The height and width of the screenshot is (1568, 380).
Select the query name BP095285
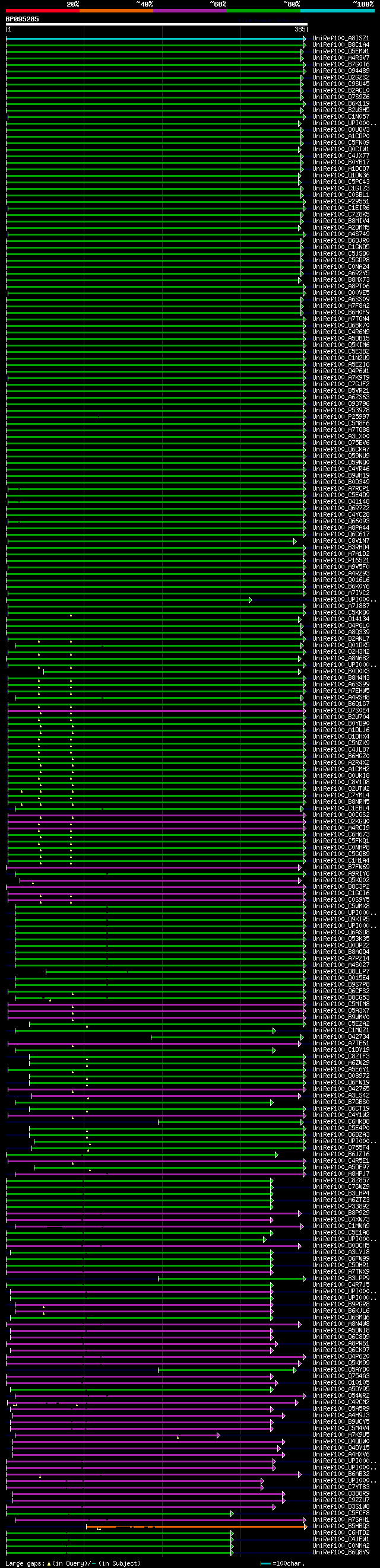[23, 19]
